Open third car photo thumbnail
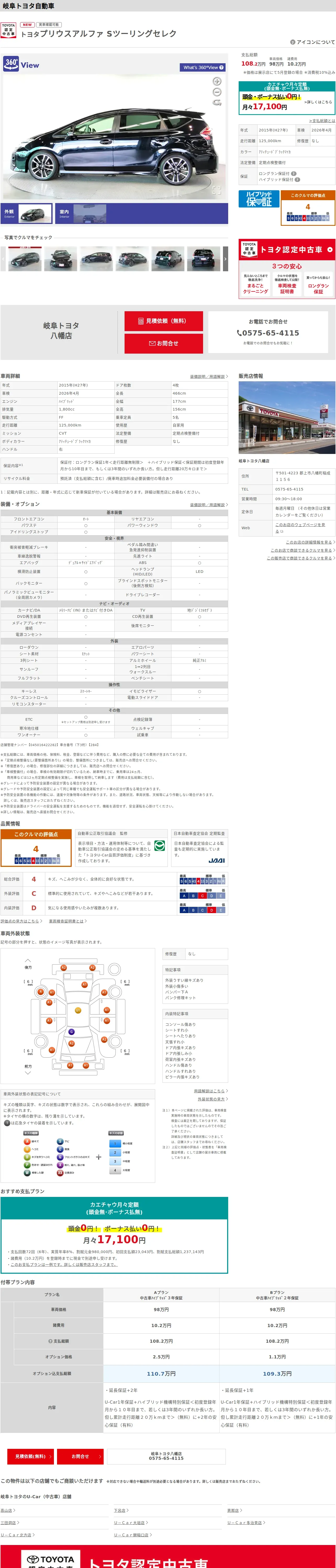The width and height of the screenshot is (336, 1568). pos(96,259)
